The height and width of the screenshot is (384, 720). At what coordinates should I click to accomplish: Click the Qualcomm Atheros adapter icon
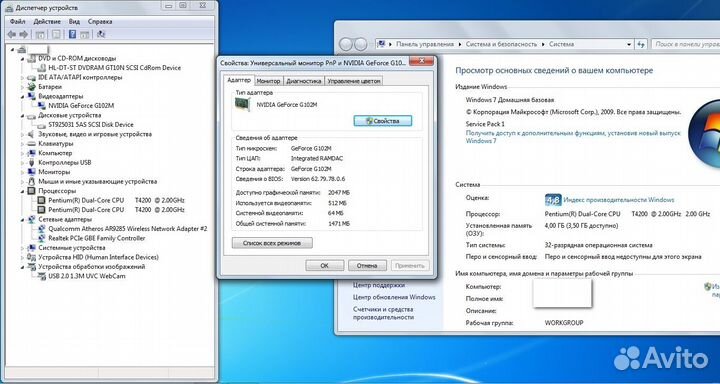(x=41, y=229)
